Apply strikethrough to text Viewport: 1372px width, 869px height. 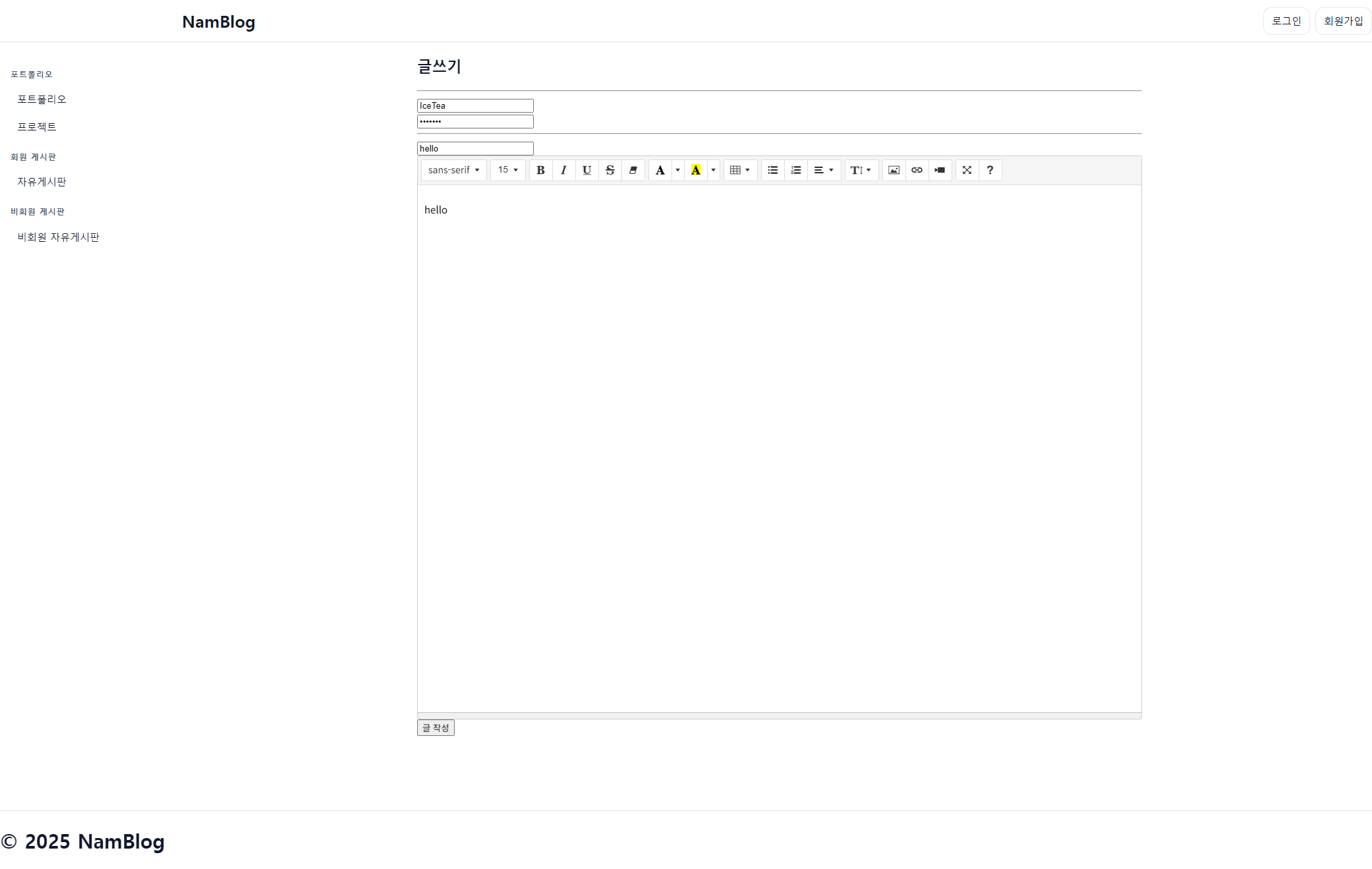[610, 170]
